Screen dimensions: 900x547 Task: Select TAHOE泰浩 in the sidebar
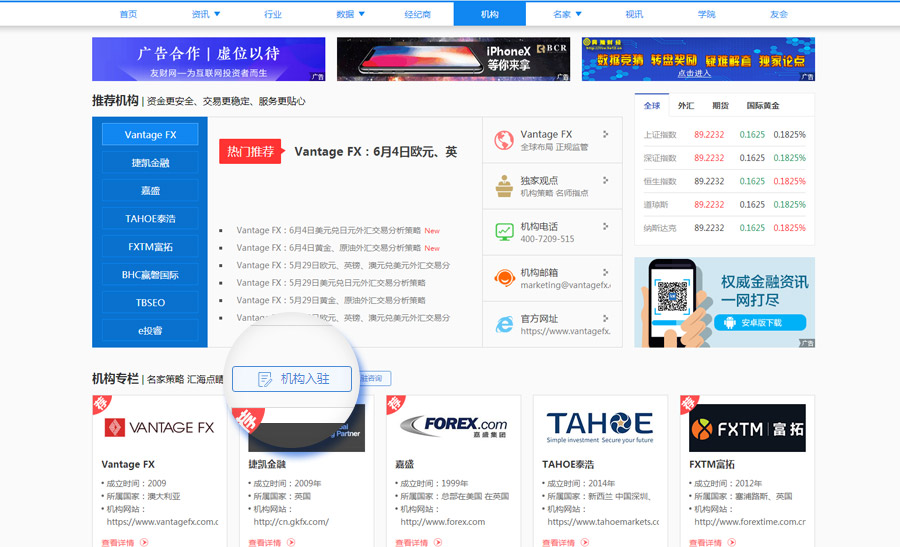150,219
